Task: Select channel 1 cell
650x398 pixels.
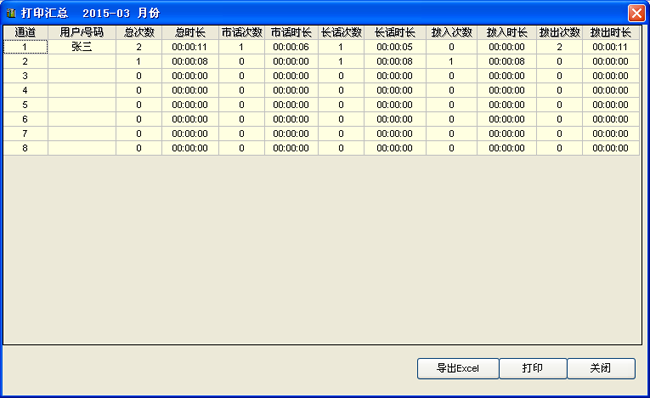Action: (25, 47)
